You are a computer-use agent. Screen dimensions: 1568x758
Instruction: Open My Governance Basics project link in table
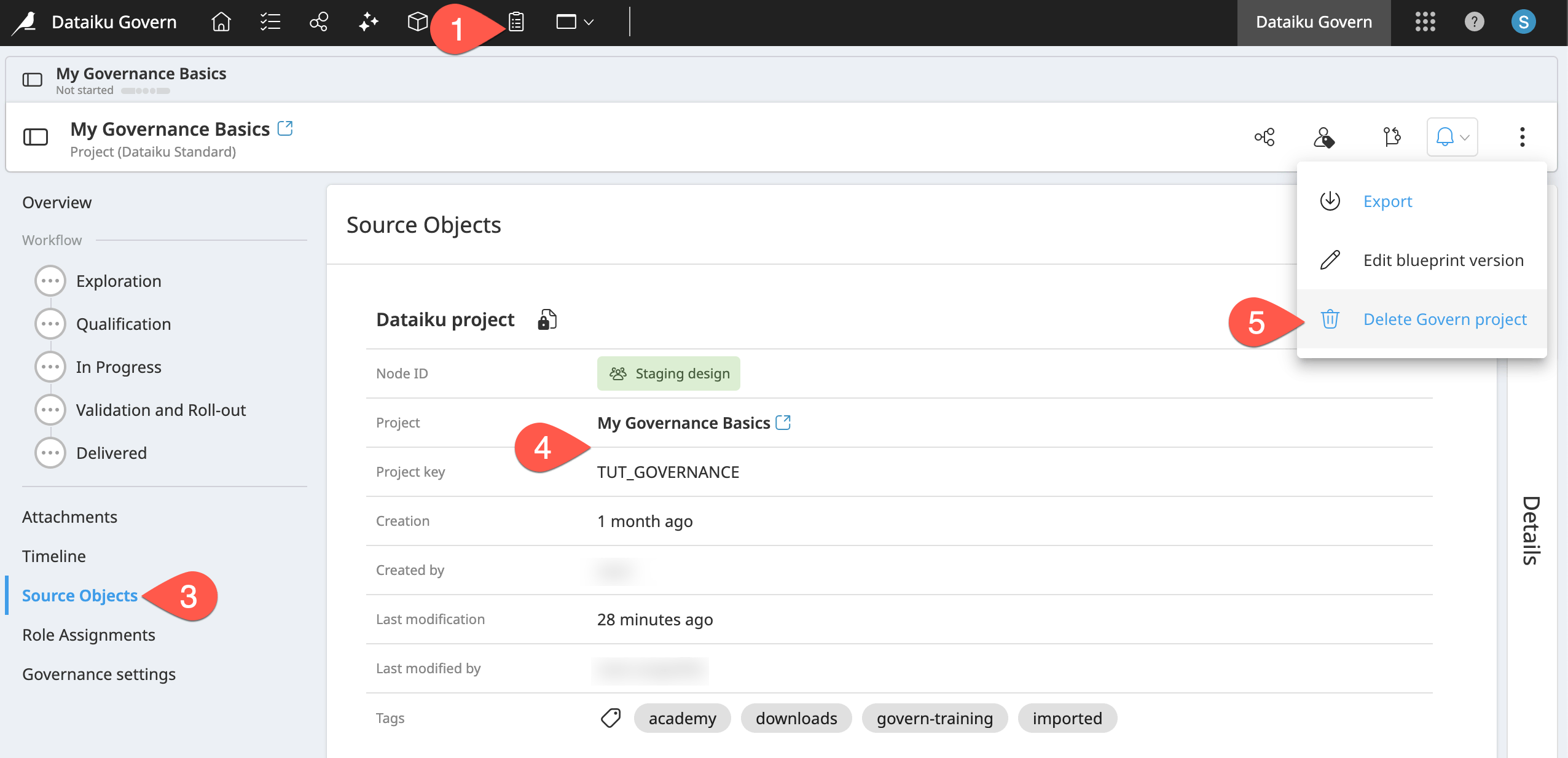[694, 423]
